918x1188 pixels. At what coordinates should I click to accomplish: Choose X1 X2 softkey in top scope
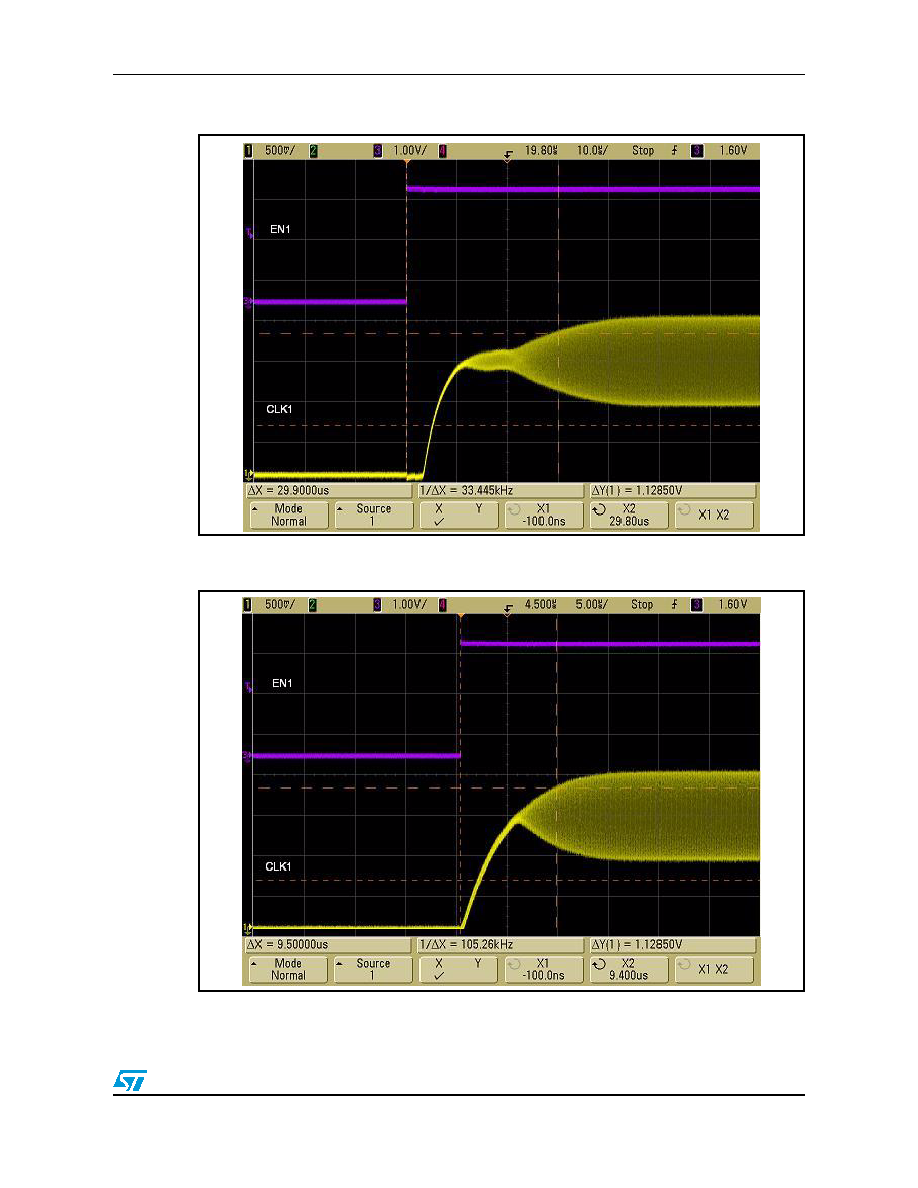tap(714, 515)
